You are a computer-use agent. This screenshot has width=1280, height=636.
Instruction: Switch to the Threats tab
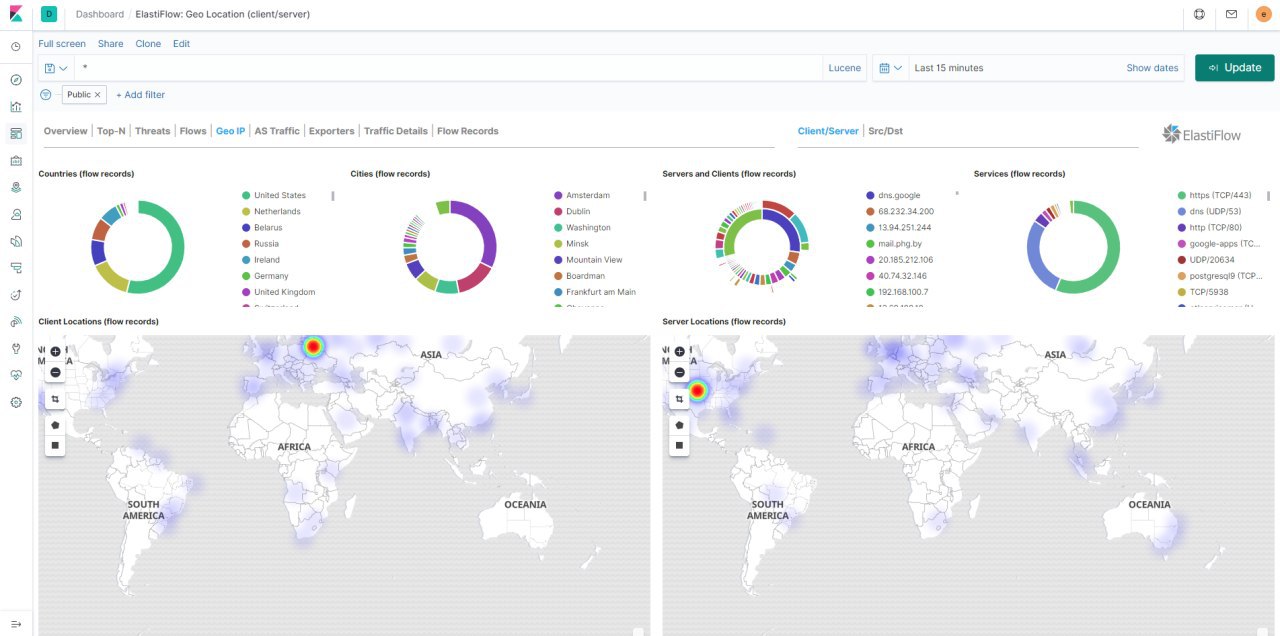click(153, 131)
